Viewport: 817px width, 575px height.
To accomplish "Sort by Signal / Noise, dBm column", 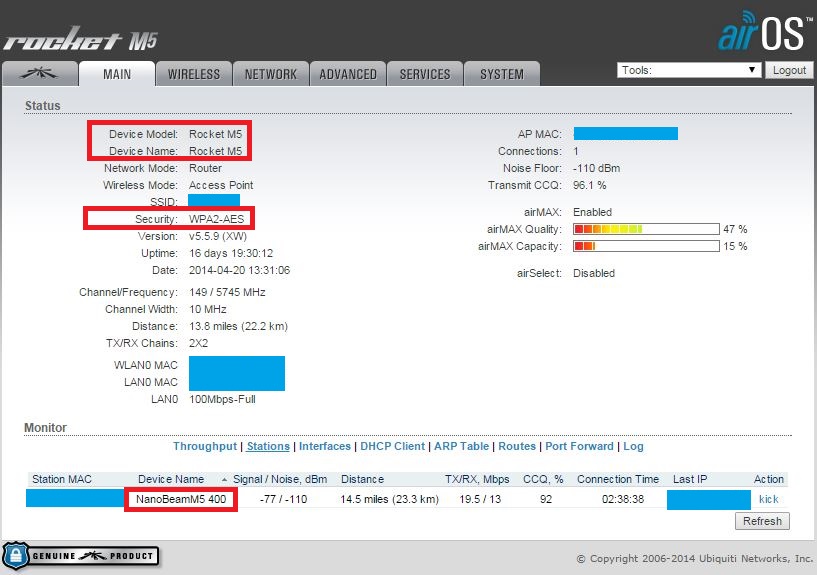I will [280, 479].
